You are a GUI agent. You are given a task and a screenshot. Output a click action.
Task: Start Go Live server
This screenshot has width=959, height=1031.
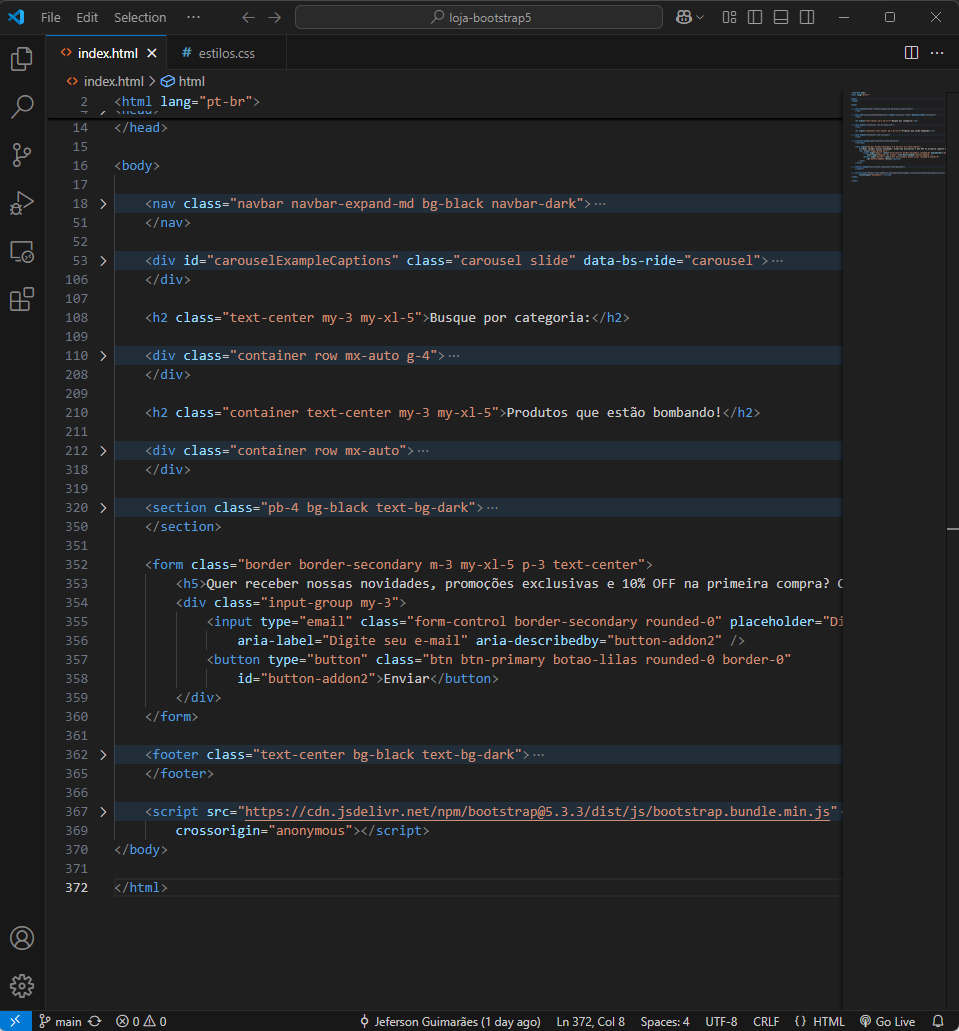pos(888,1021)
